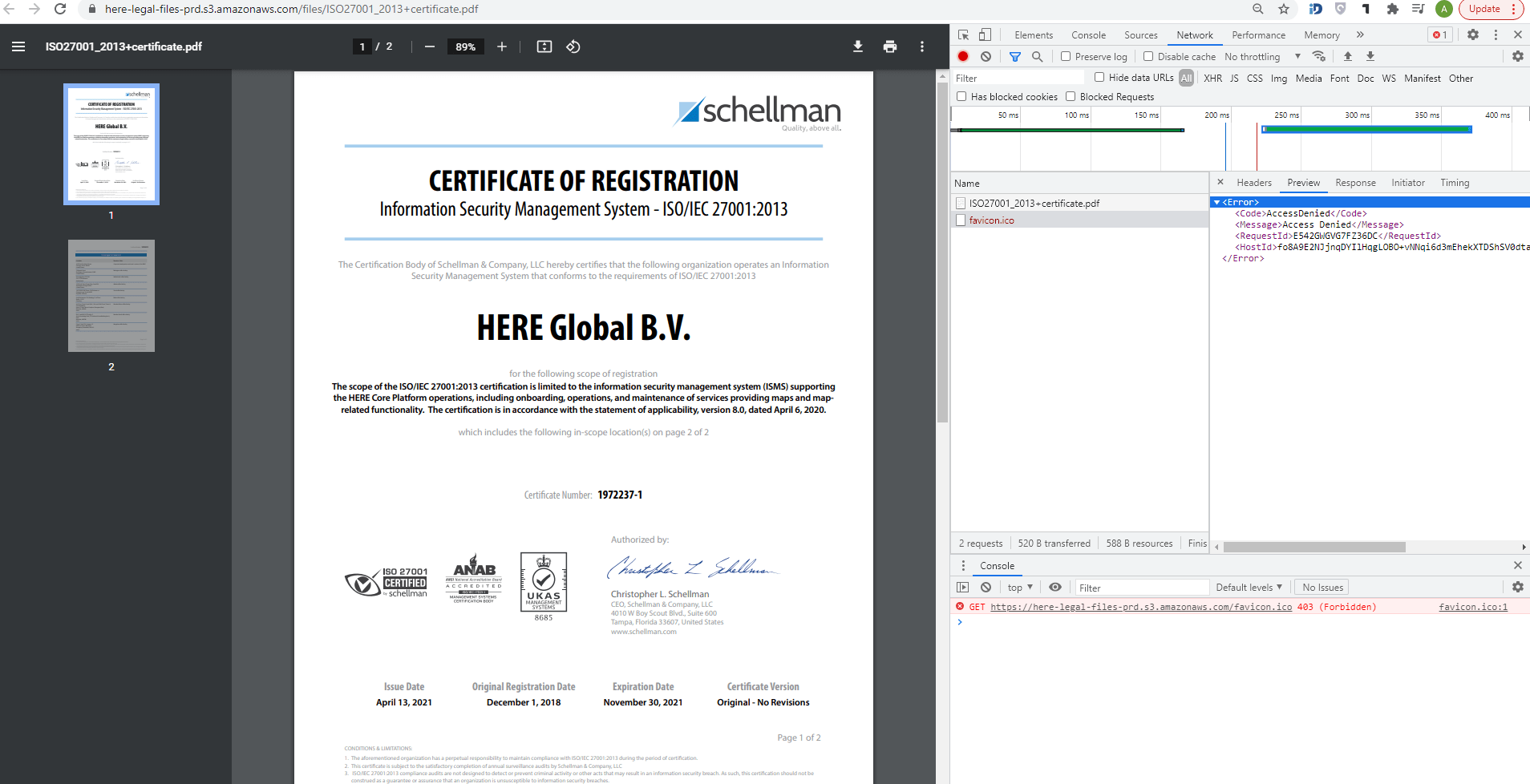The image size is (1530, 784).
Task: Clear the network log
Action: [986, 56]
